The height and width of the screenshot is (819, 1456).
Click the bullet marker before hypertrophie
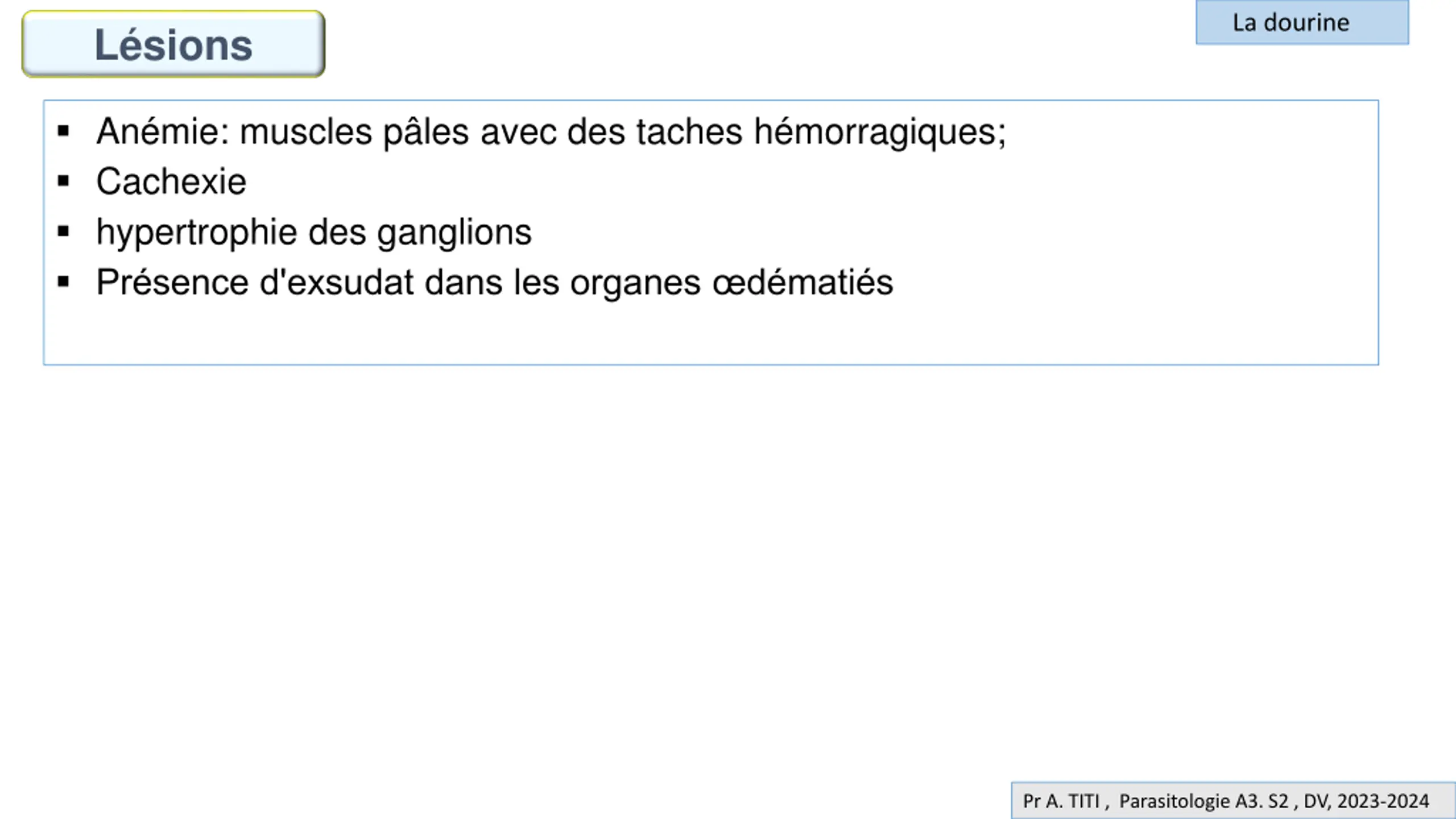(63, 231)
